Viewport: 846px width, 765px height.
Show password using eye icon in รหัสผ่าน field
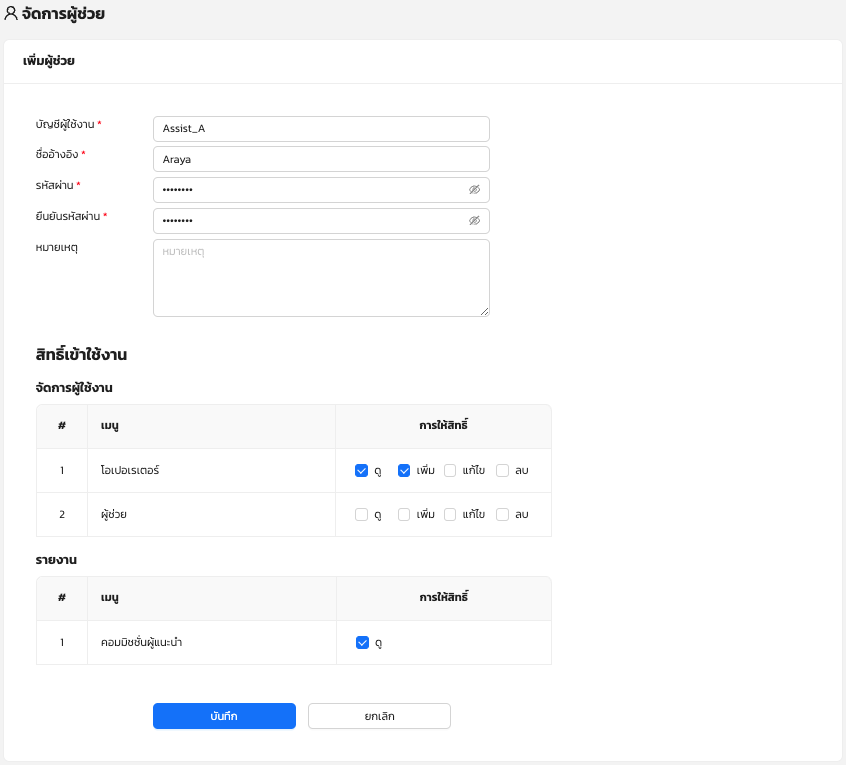(x=474, y=190)
